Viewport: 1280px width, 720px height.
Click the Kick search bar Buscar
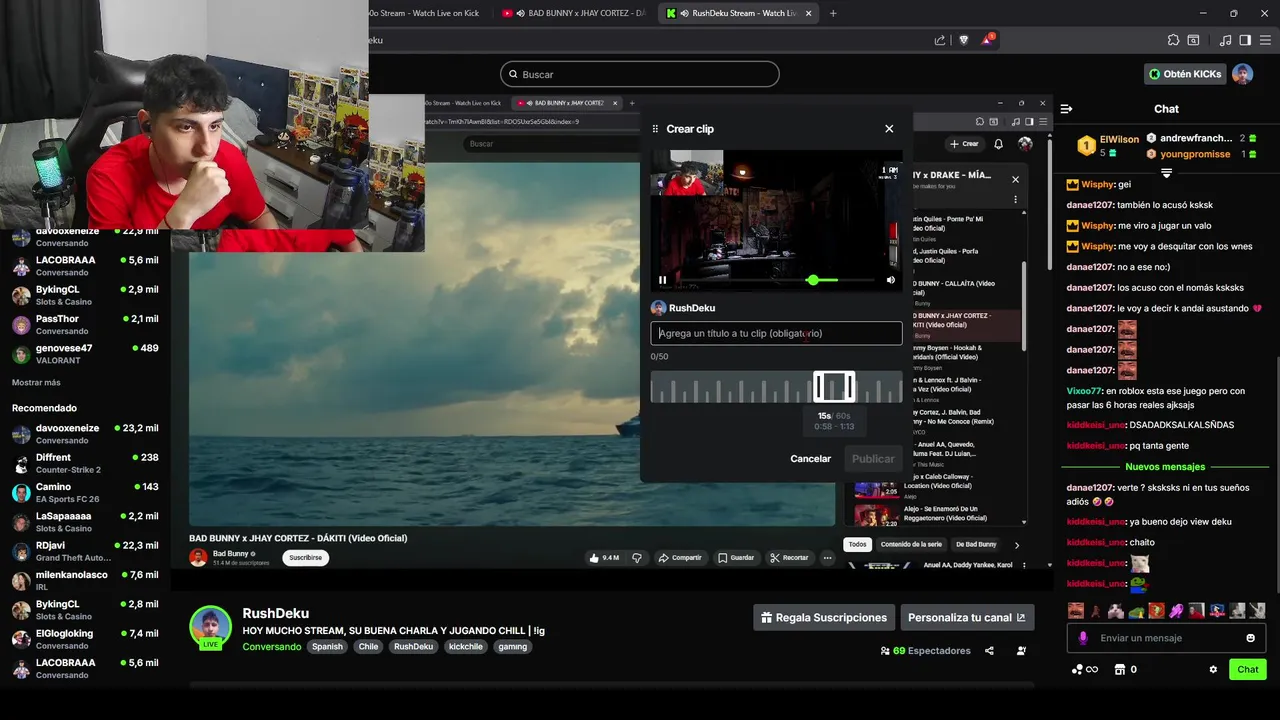[640, 74]
